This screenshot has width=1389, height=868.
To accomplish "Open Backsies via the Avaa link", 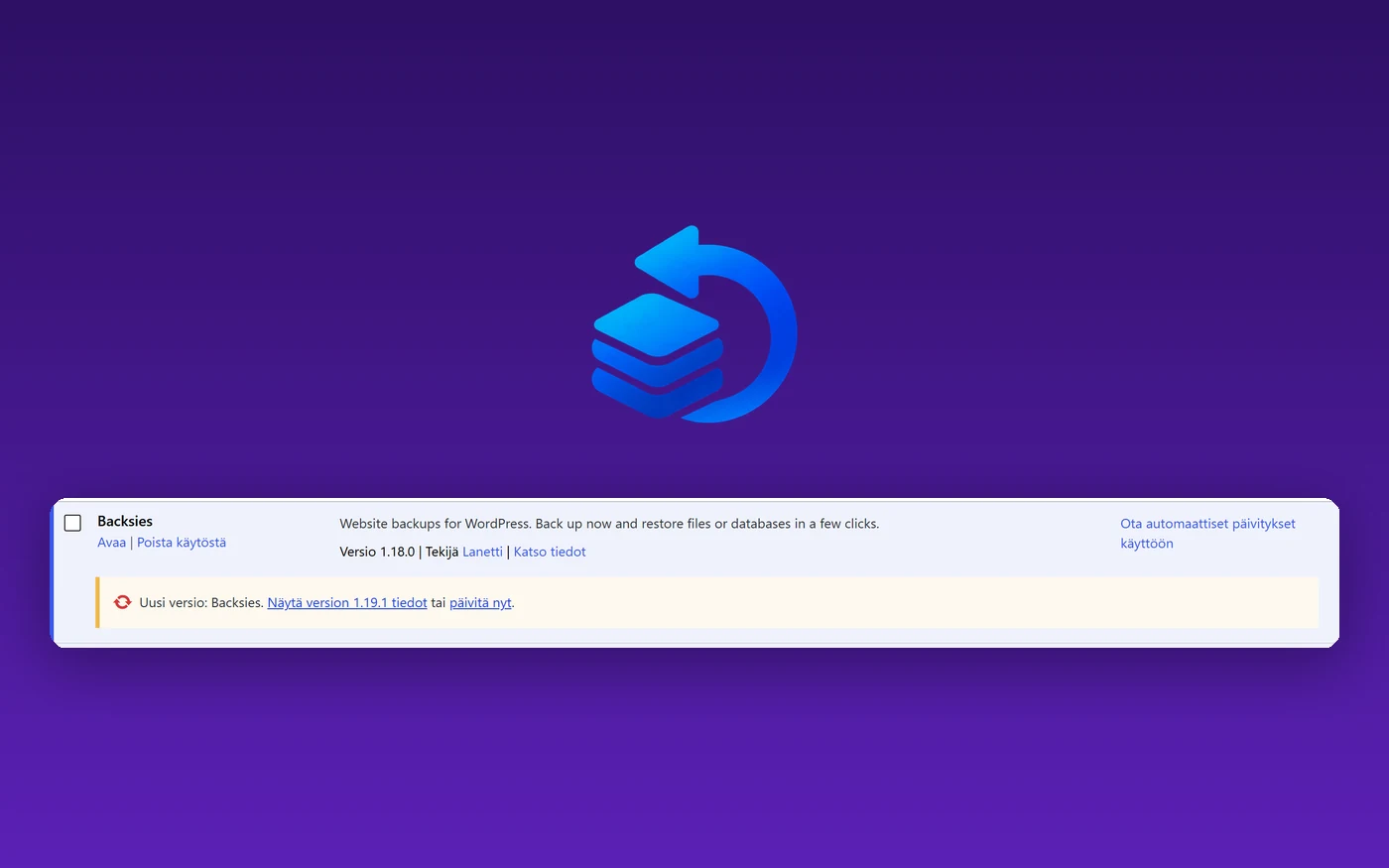I will [111, 543].
